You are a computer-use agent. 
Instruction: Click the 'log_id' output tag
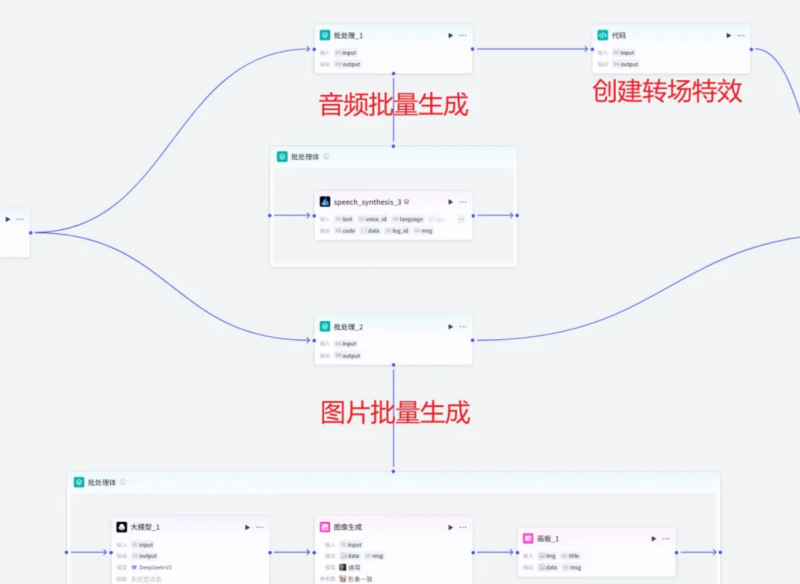tap(397, 231)
